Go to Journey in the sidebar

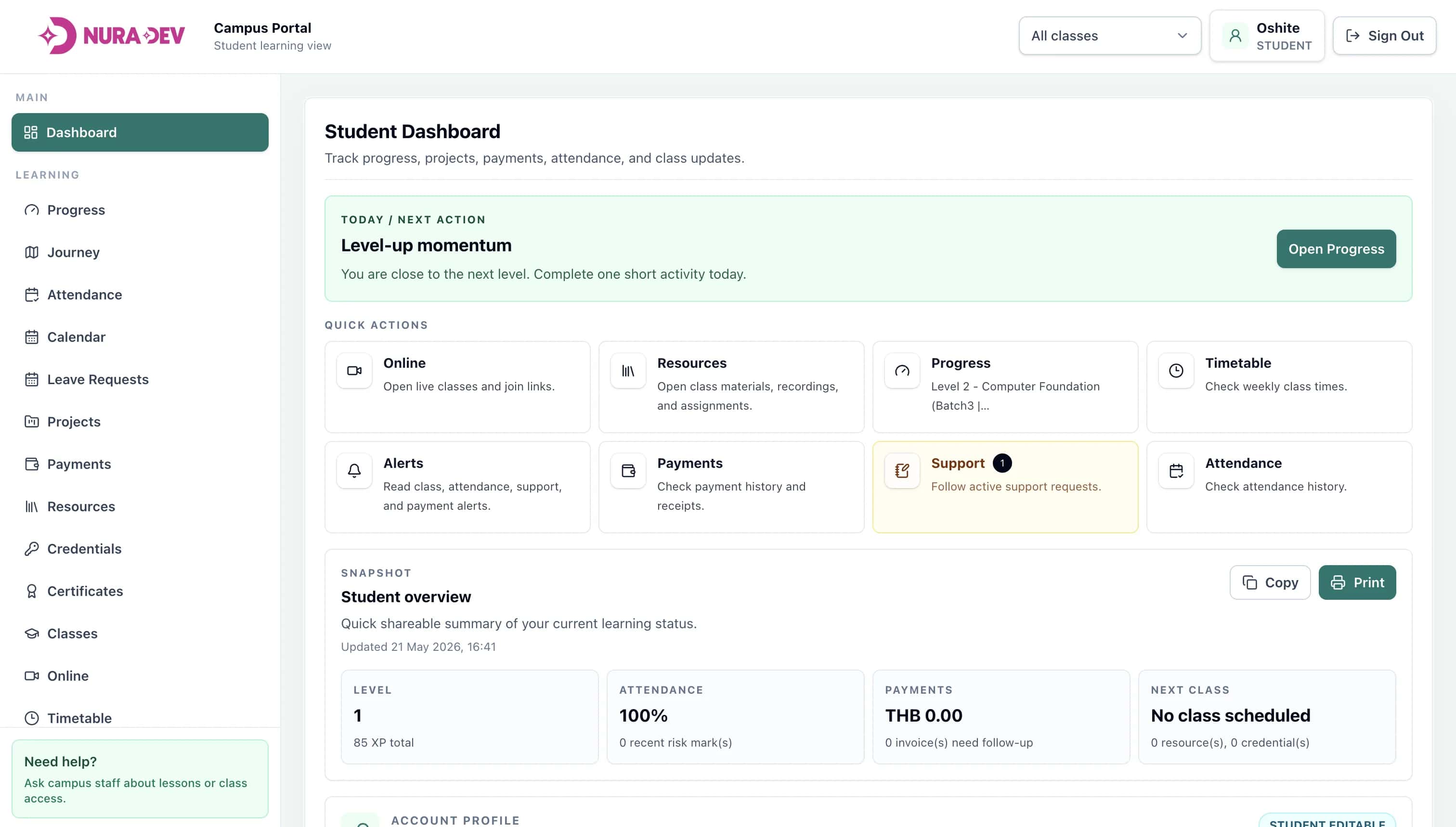(x=140, y=252)
